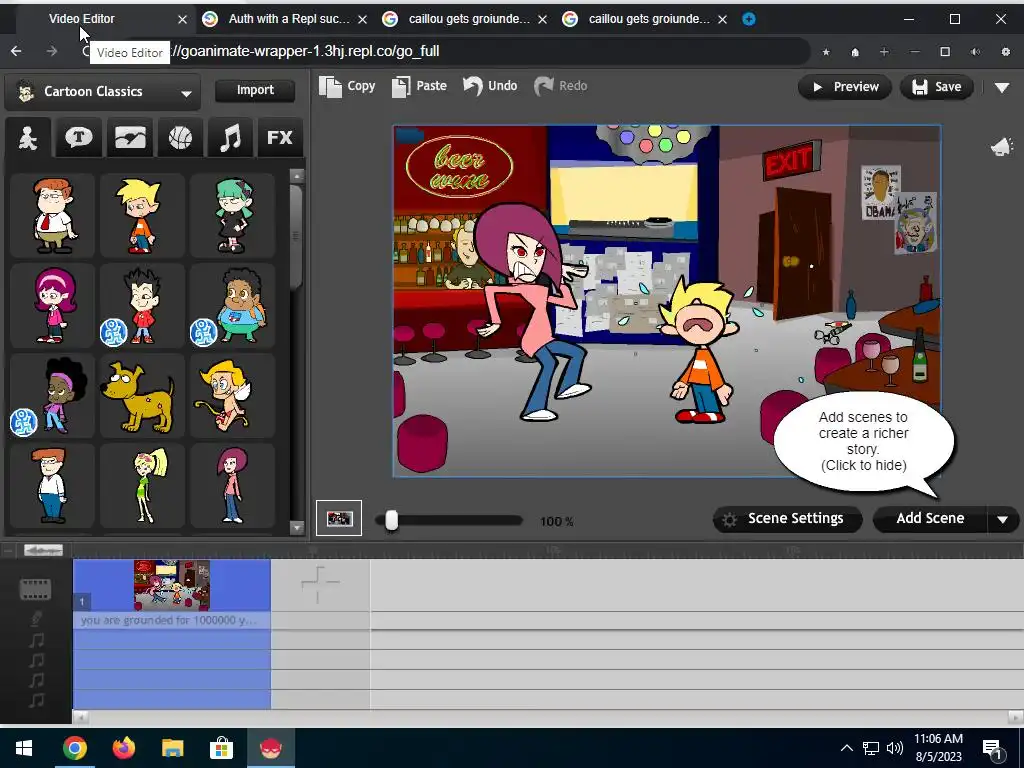The width and height of the screenshot is (1024, 768).
Task: Click the first music note track icon
Action: [x=37, y=640]
